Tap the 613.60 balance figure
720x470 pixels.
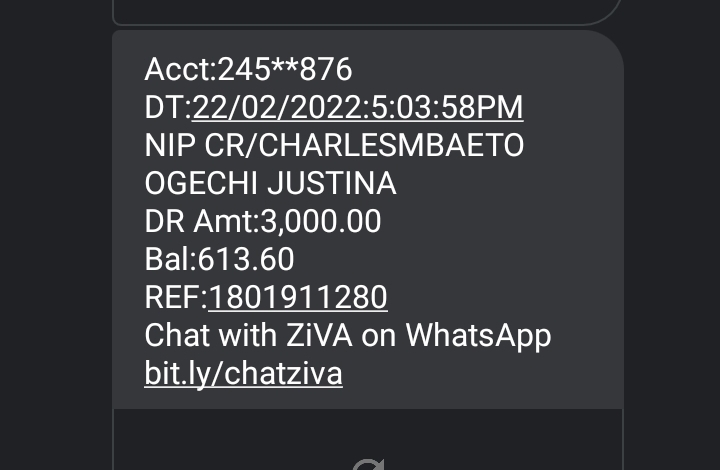pyautogui.click(x=246, y=259)
